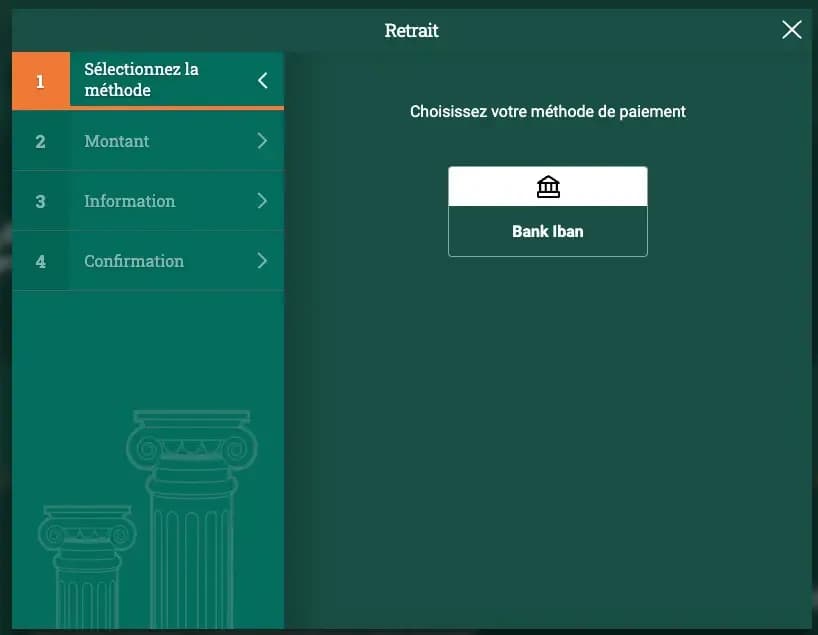Click the bank icon inside the payment tile

(x=548, y=186)
